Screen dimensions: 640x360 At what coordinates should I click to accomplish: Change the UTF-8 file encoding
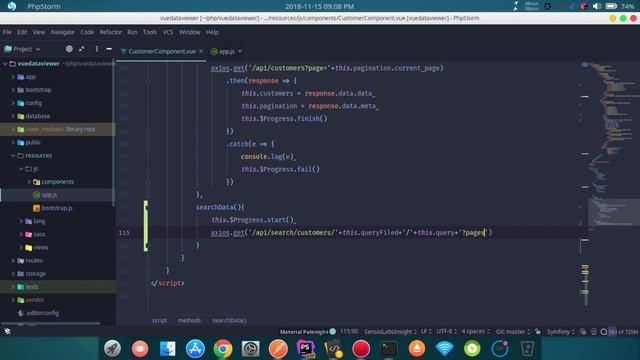tap(447, 331)
